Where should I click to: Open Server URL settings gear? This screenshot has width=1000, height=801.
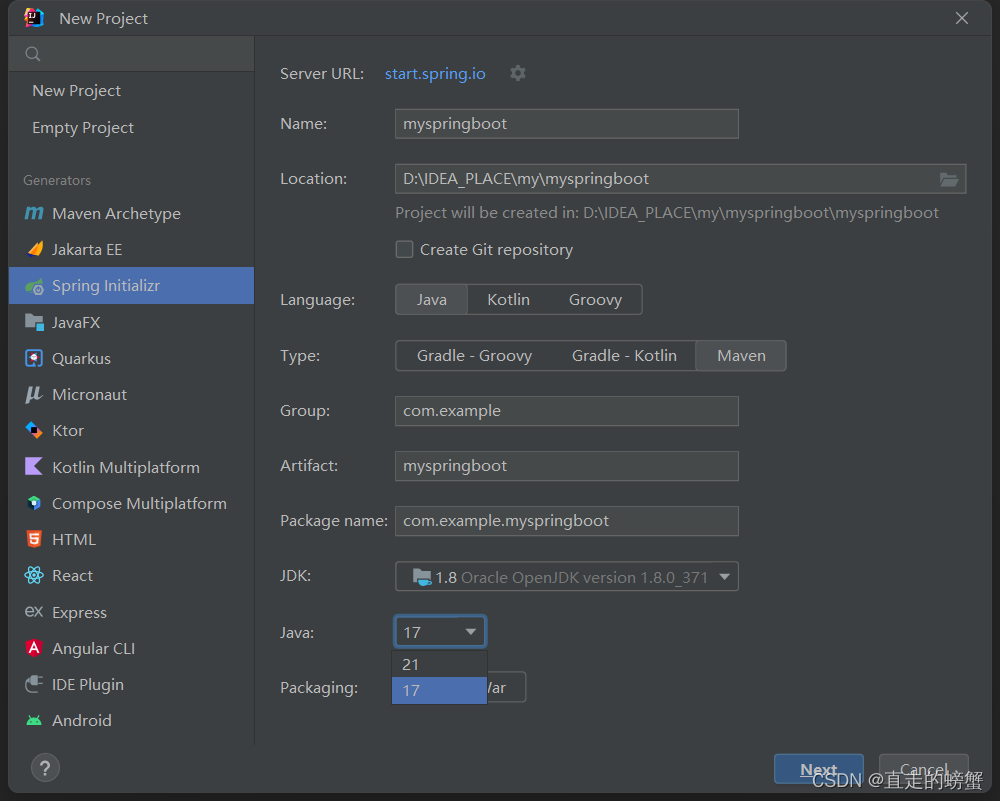point(518,73)
